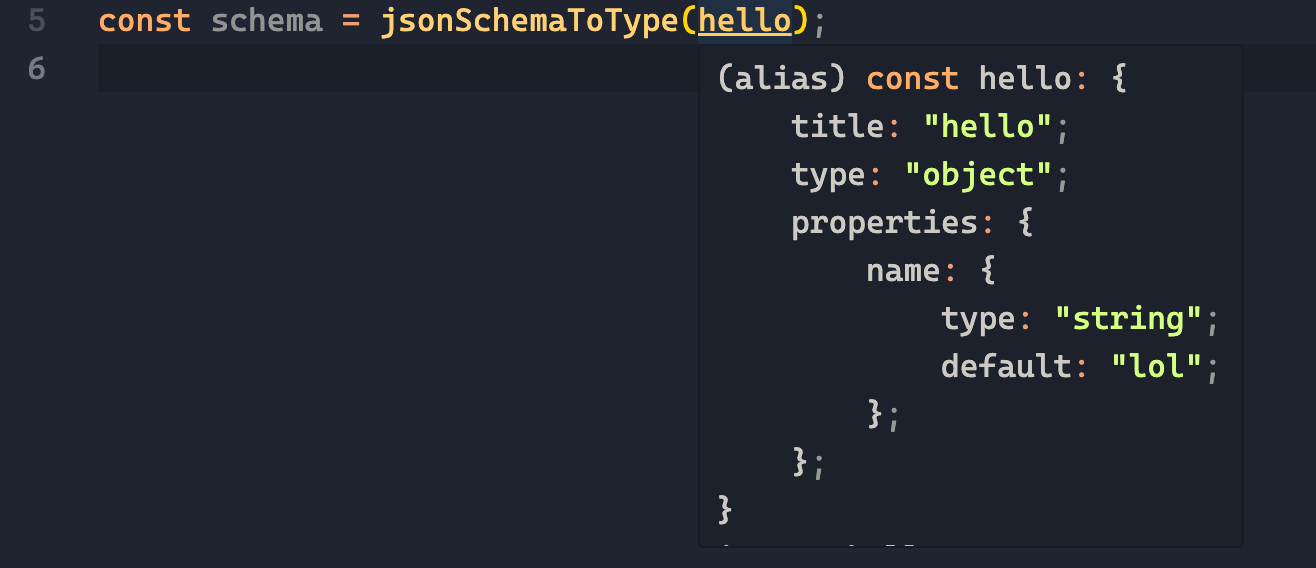Click the jsonSchemaToType function name
The width and height of the screenshot is (1316, 568).
pos(529,21)
